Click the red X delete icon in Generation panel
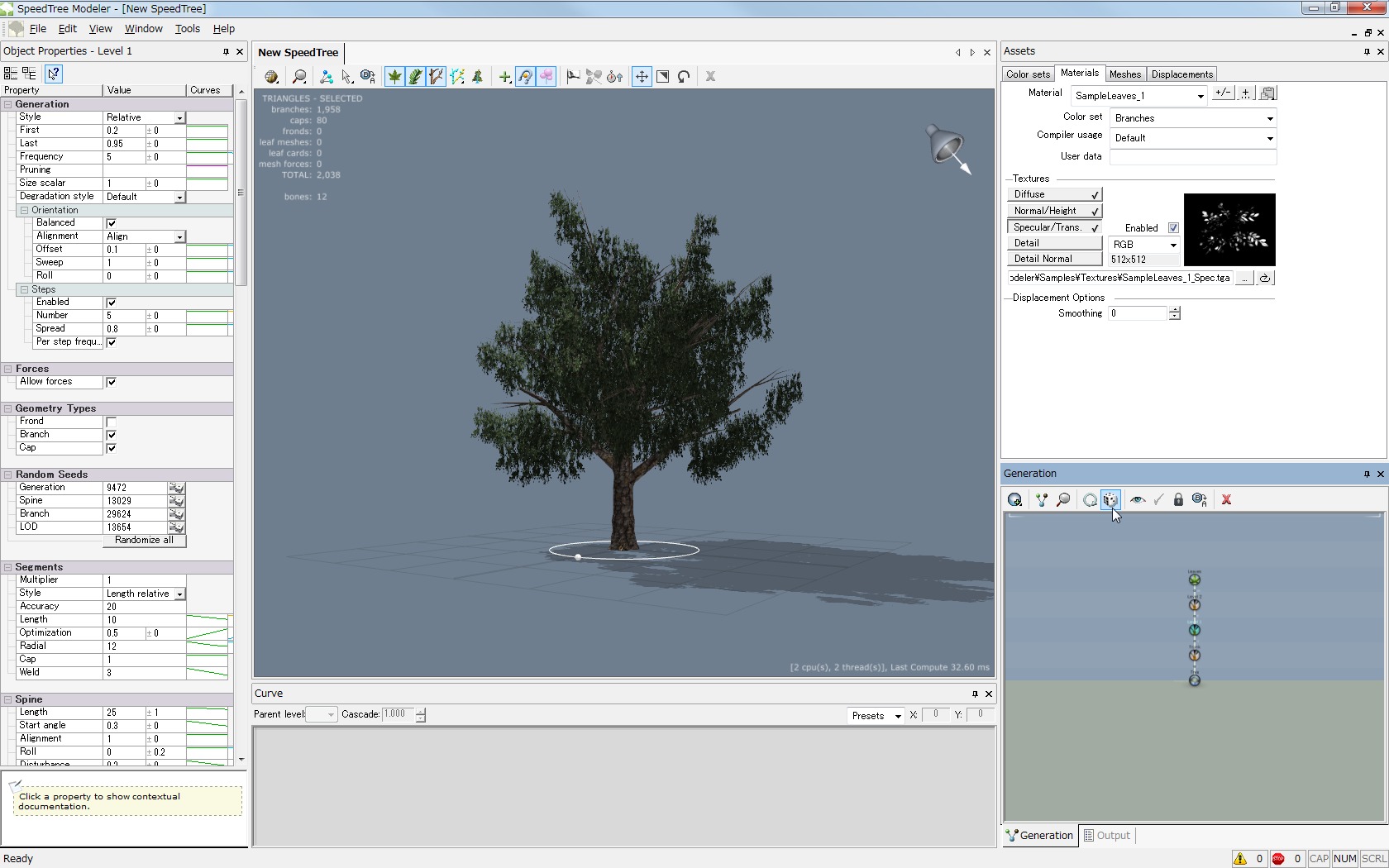The image size is (1389, 868). click(x=1226, y=499)
